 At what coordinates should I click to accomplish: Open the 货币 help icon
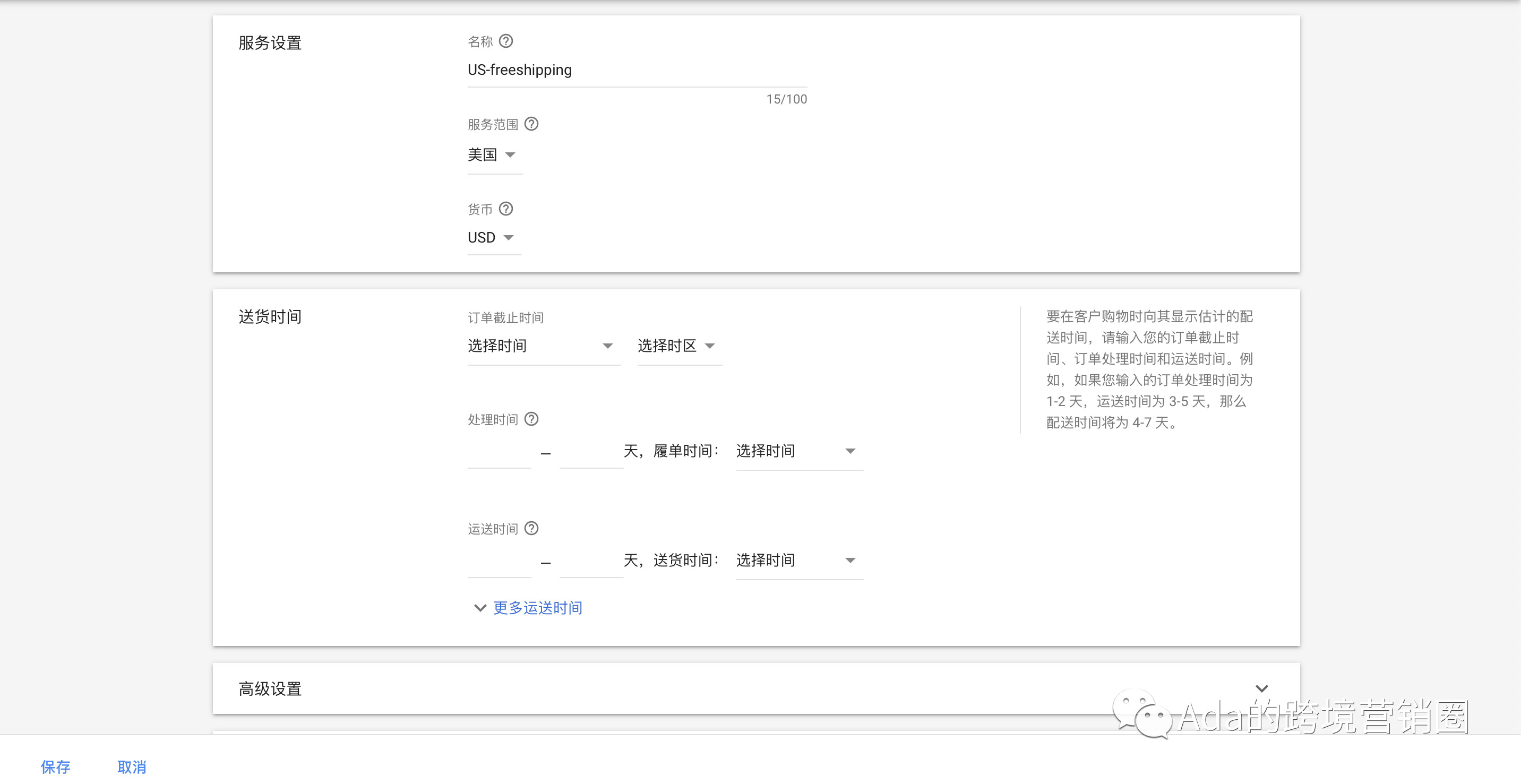506,209
